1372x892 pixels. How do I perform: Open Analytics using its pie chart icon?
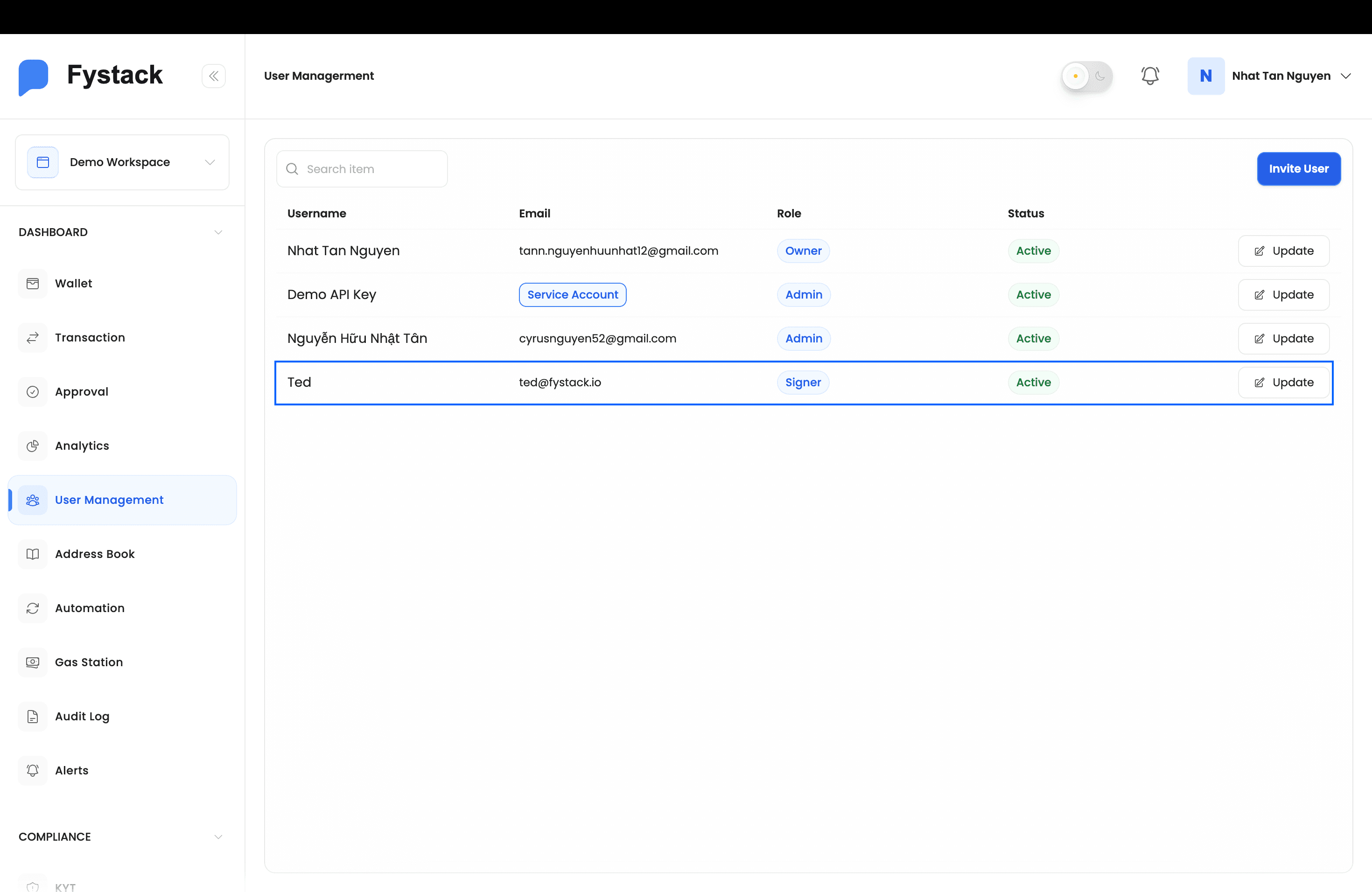click(33, 446)
